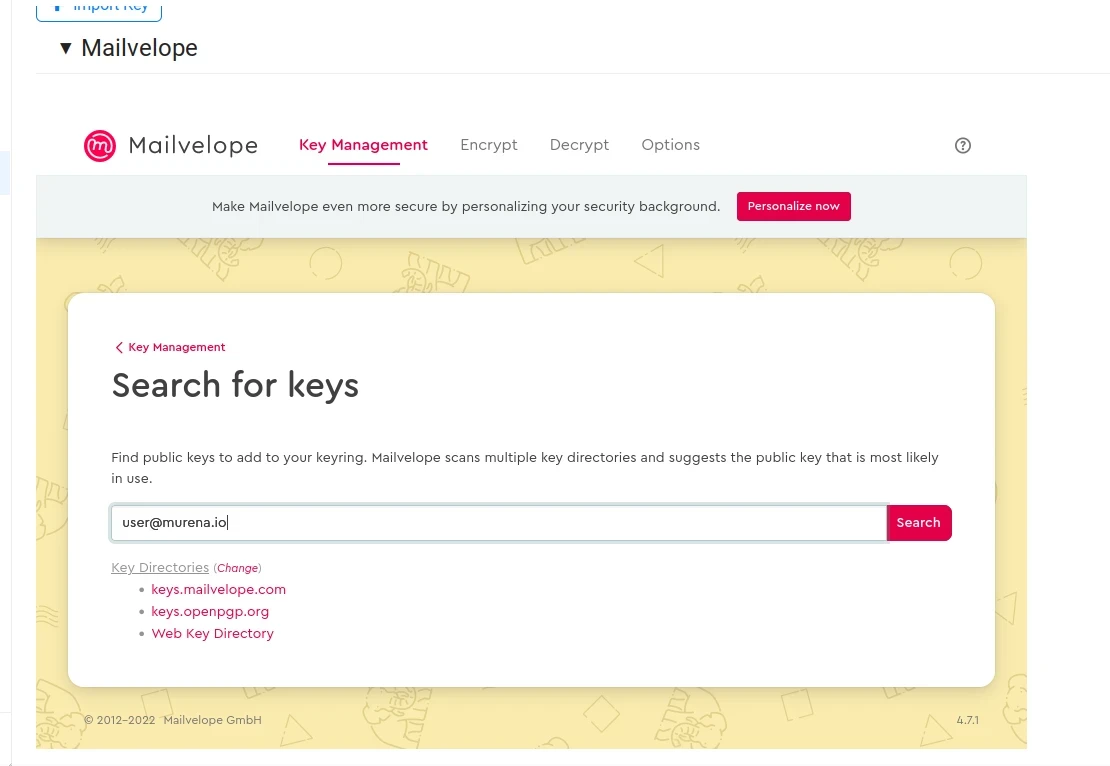Screen dimensions: 1110x766
Task: Visit the keys.mailvelope.com directory link
Action: tap(219, 590)
